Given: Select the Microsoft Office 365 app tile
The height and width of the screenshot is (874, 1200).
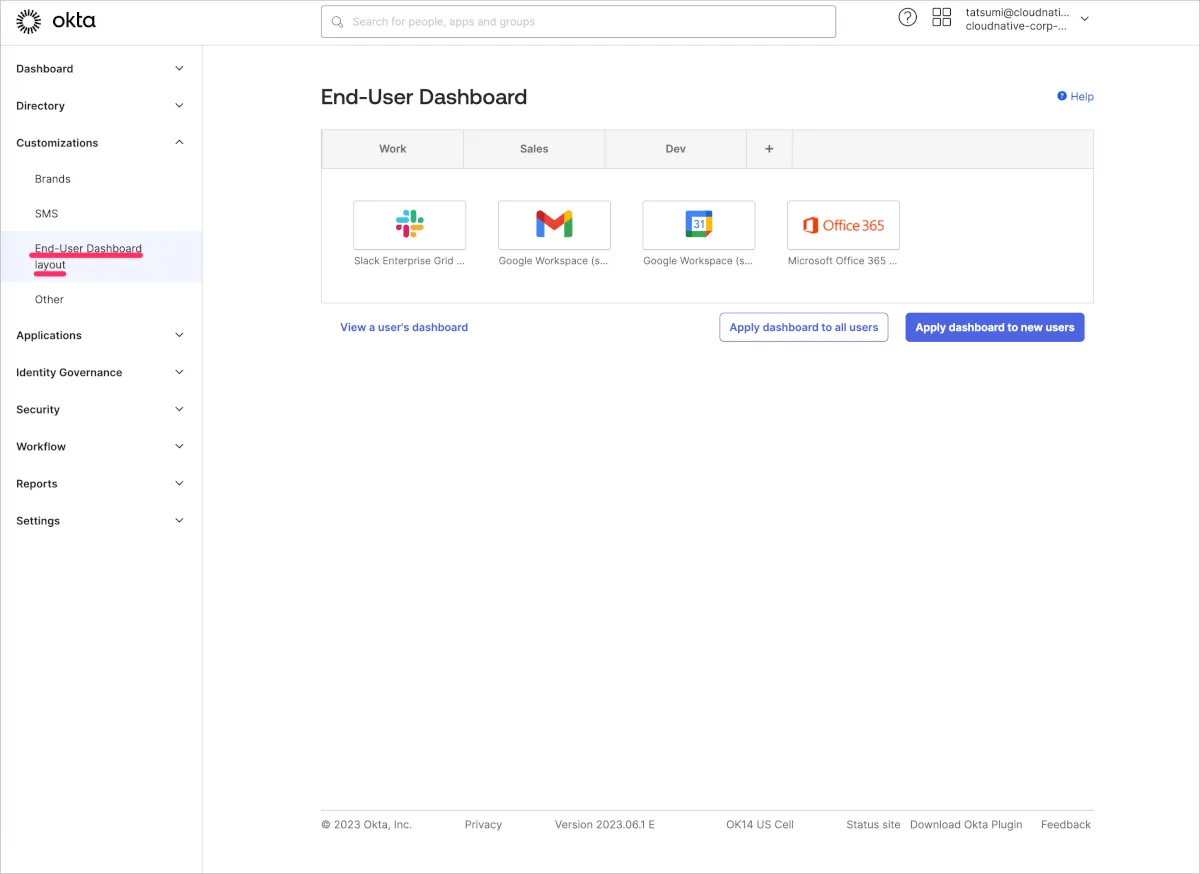Looking at the screenshot, I should pos(843,225).
